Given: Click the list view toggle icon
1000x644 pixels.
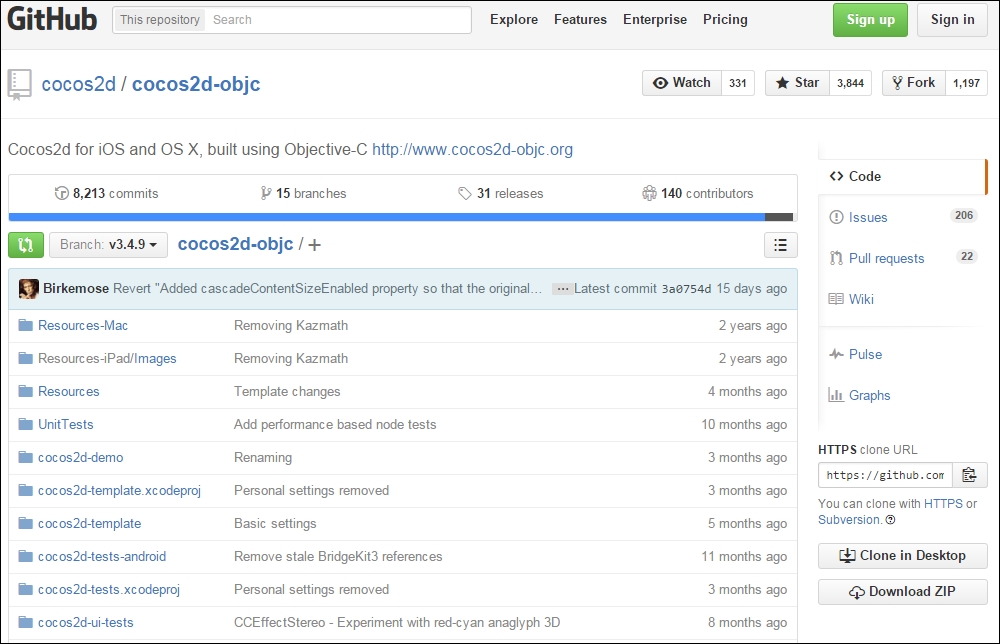Looking at the screenshot, I should pos(780,244).
